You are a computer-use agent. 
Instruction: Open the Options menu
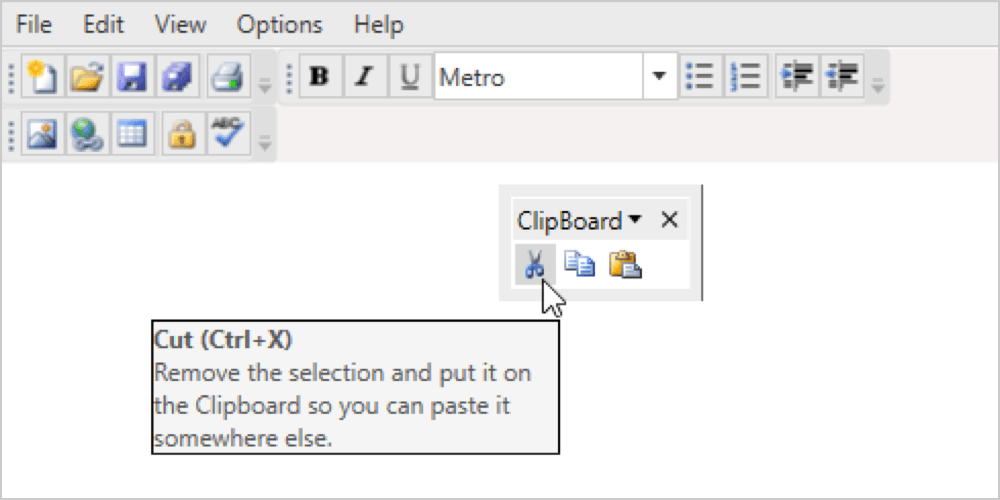pyautogui.click(x=280, y=24)
